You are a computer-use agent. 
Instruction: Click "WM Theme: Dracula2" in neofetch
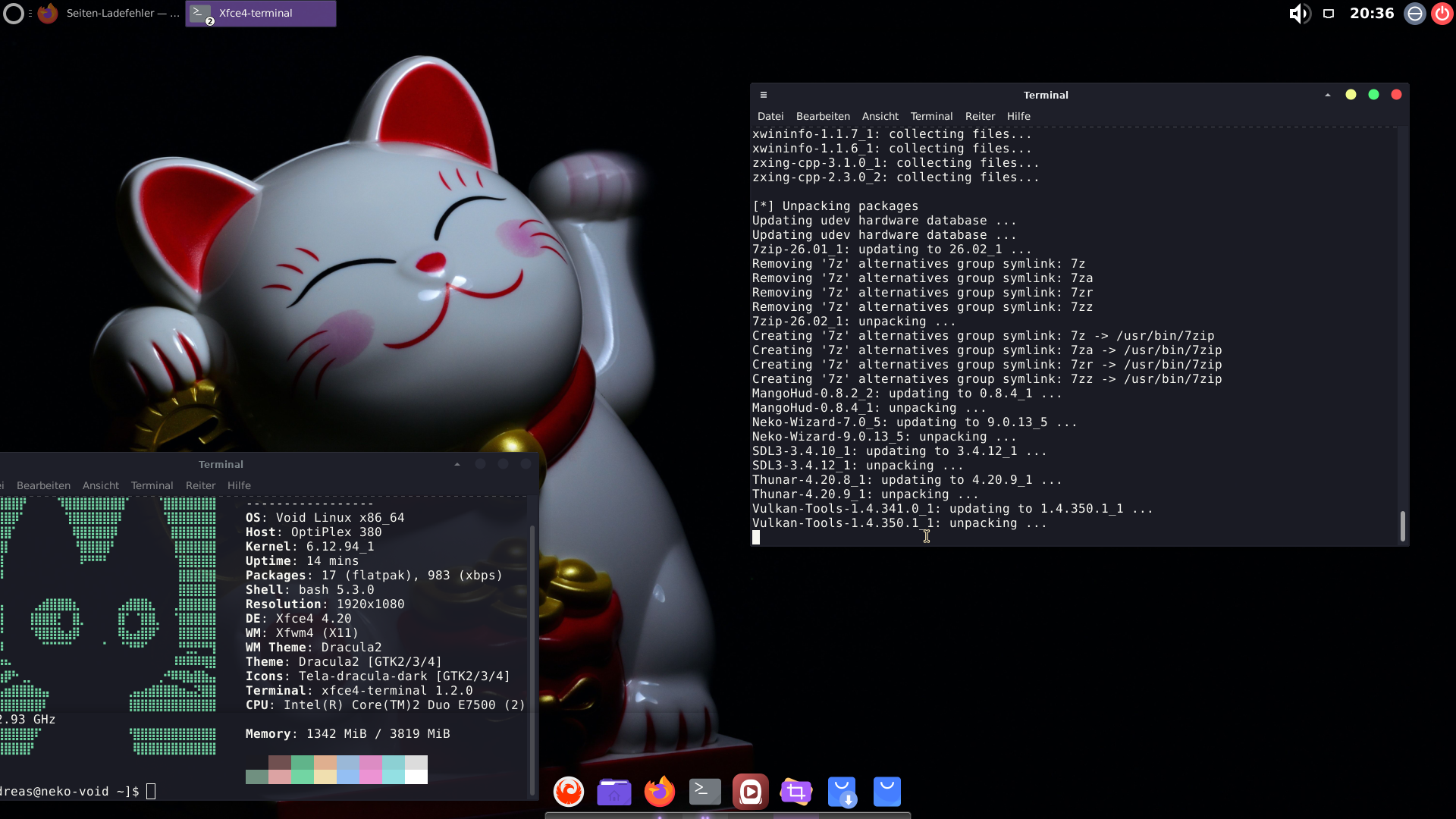(x=313, y=648)
